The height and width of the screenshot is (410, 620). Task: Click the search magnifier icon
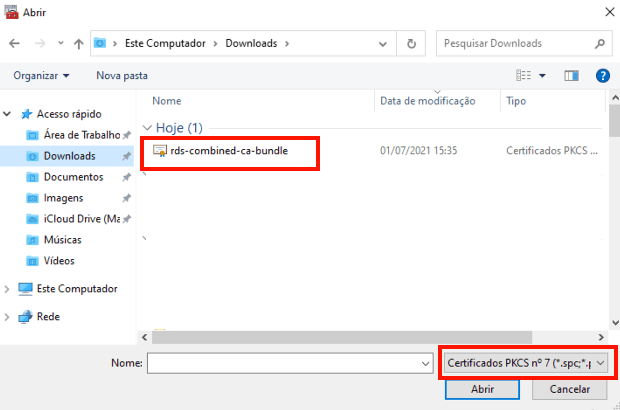pos(599,44)
